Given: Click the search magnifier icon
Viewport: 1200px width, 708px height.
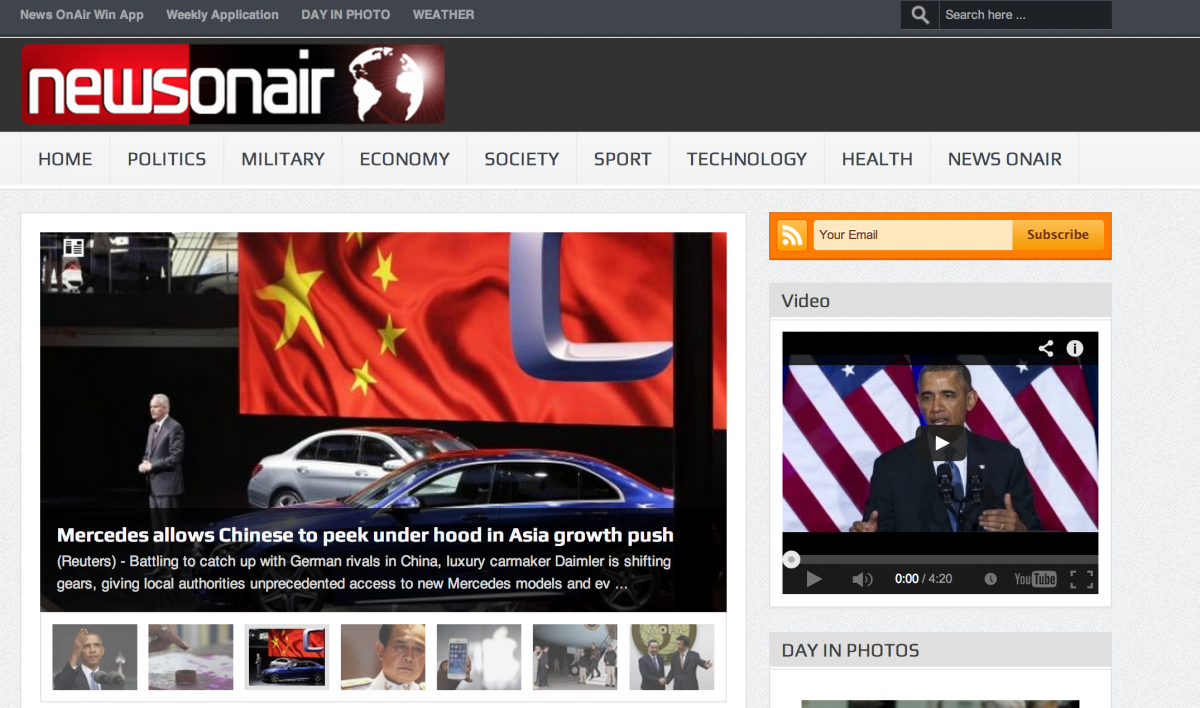Looking at the screenshot, I should click(920, 15).
